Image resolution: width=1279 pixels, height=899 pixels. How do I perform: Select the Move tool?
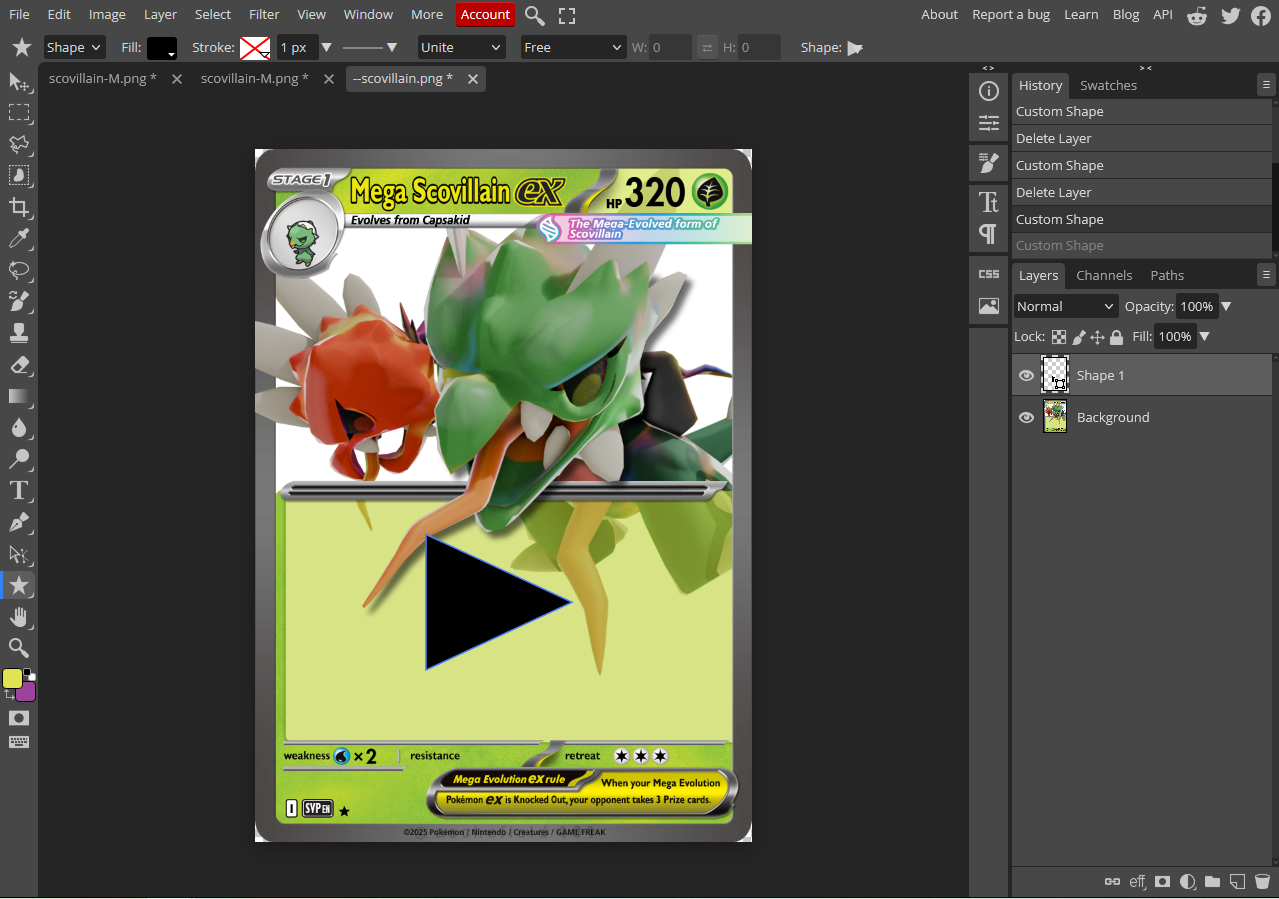coord(19,81)
